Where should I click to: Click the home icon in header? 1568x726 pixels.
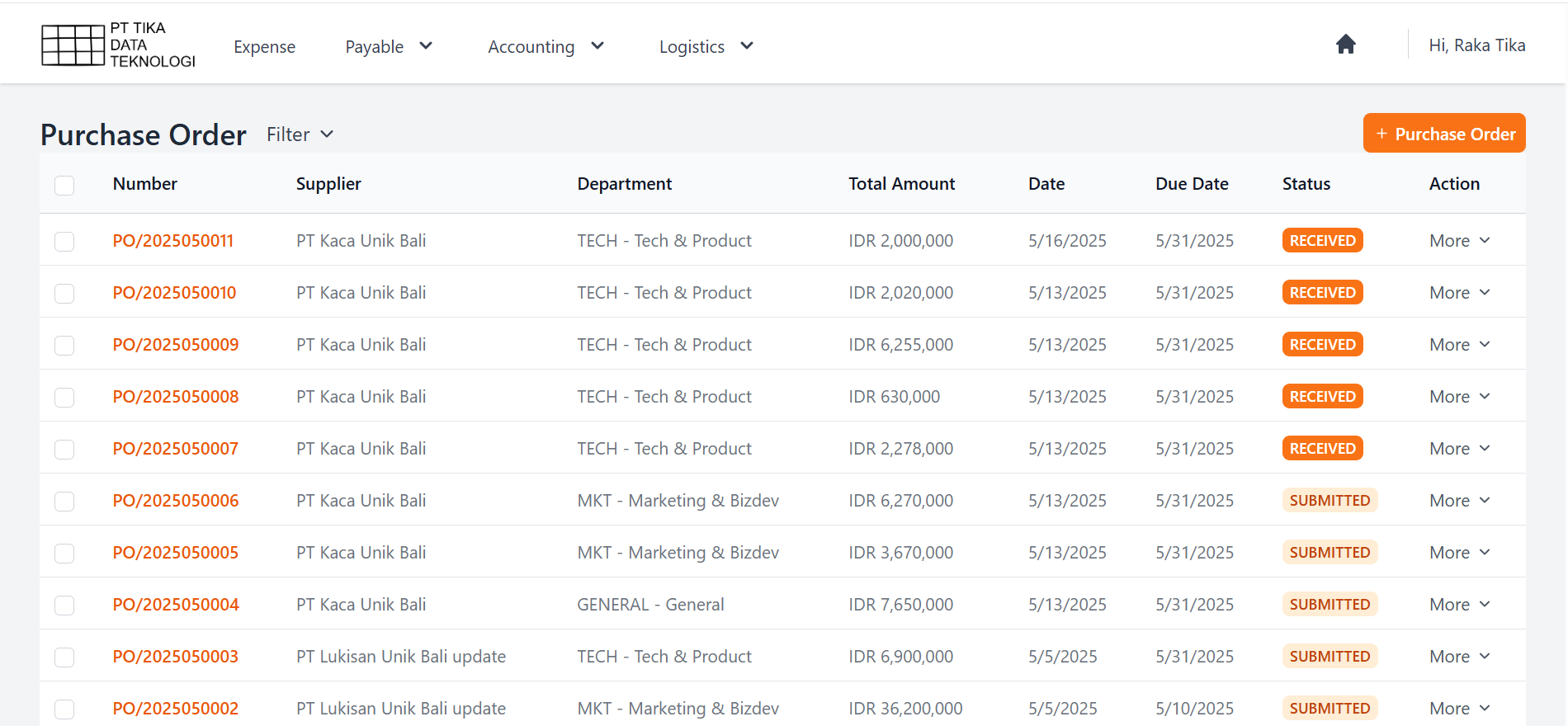1345,45
